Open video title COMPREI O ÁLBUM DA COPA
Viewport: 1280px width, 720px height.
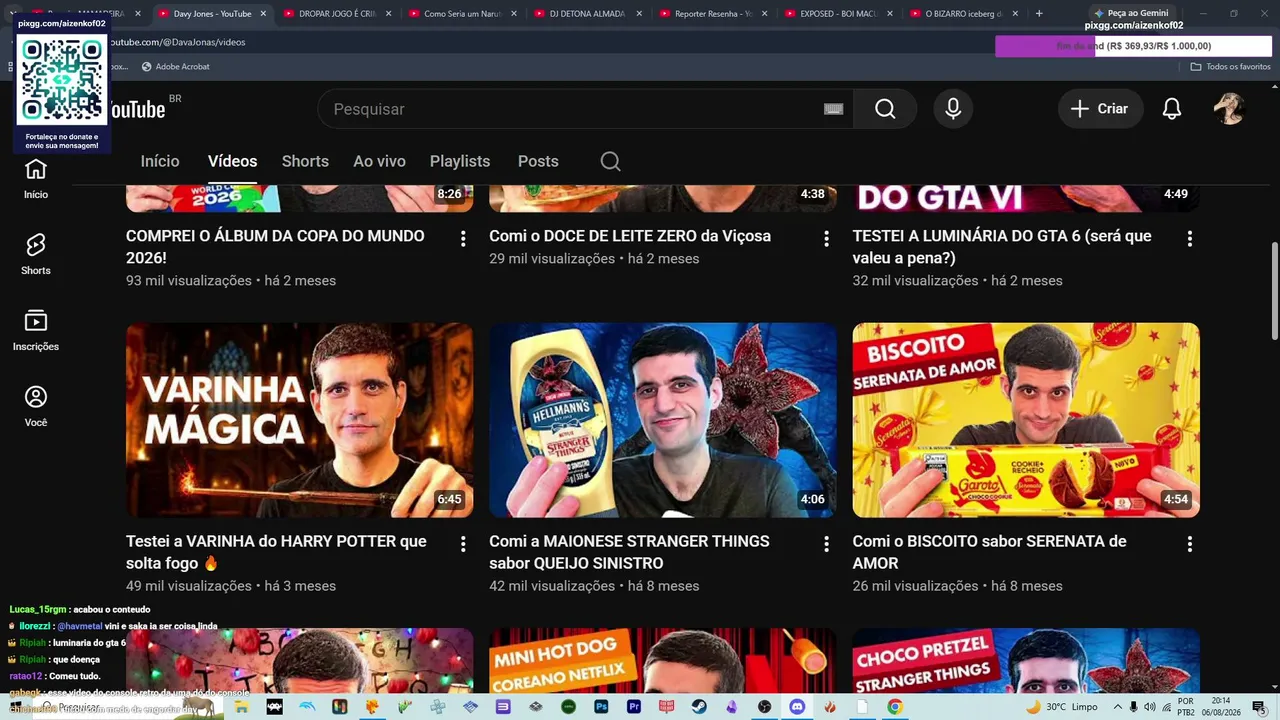point(275,247)
